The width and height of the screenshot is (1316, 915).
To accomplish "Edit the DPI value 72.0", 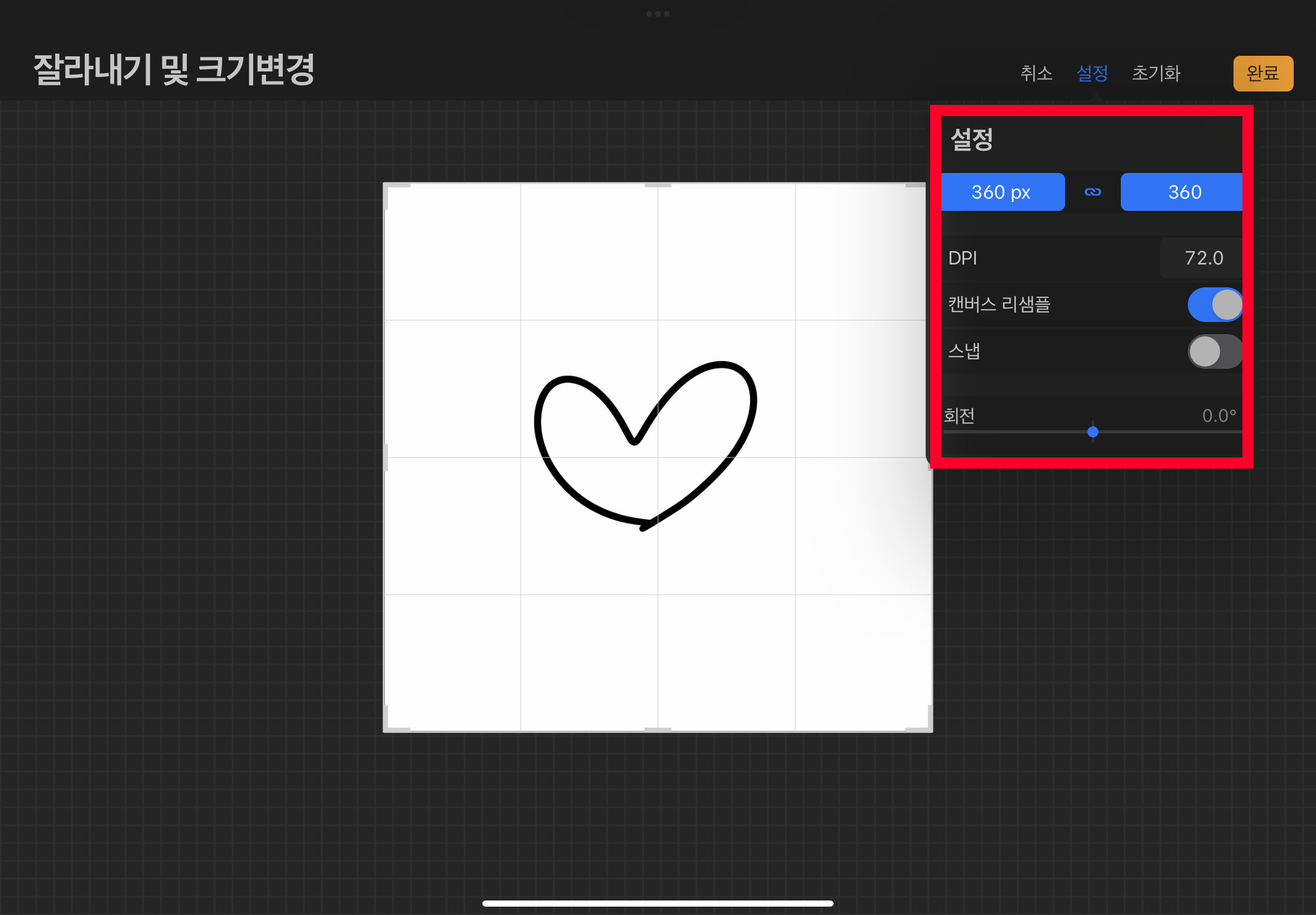I will coord(1202,258).
